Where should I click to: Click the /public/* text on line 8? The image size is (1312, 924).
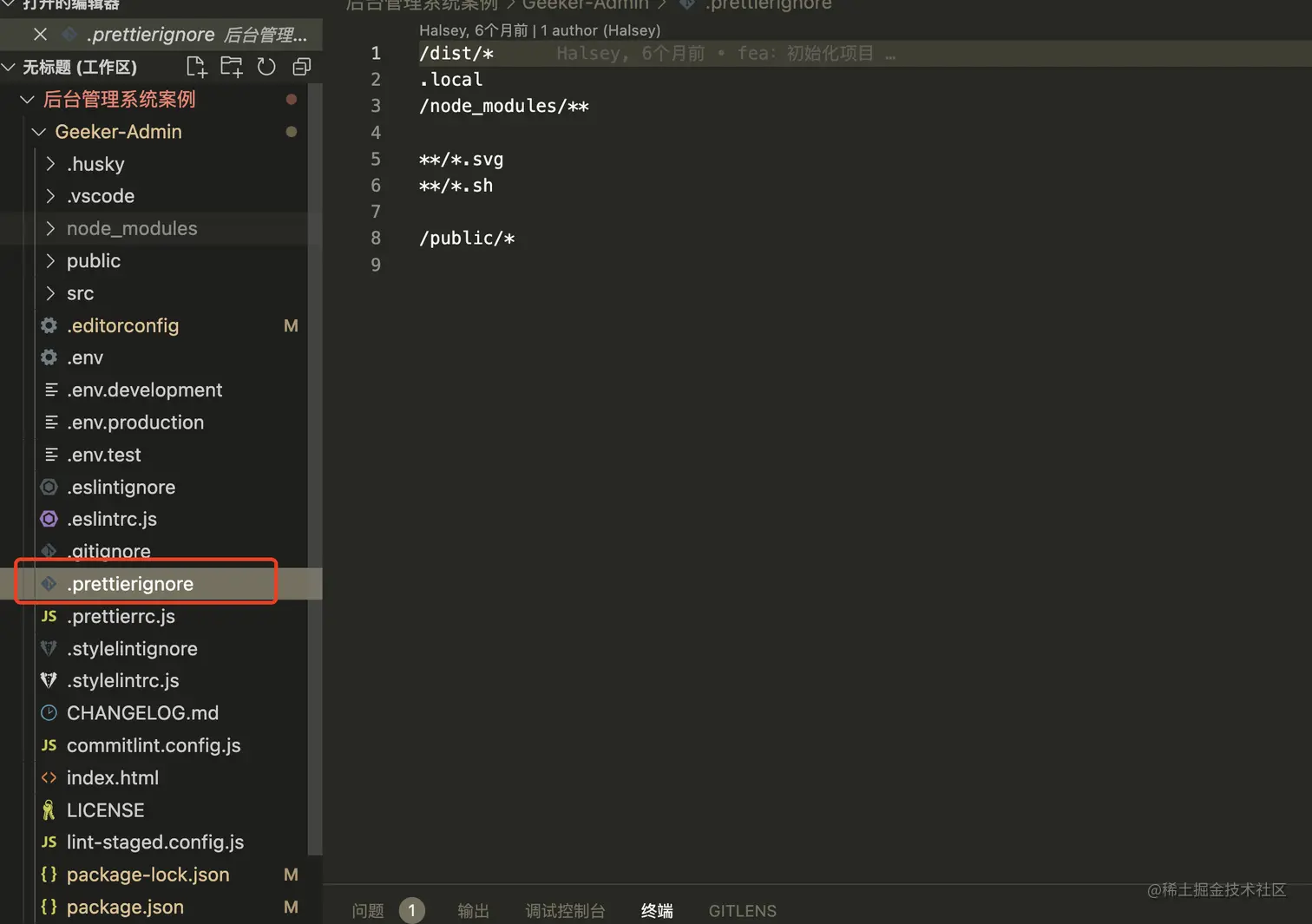(467, 239)
